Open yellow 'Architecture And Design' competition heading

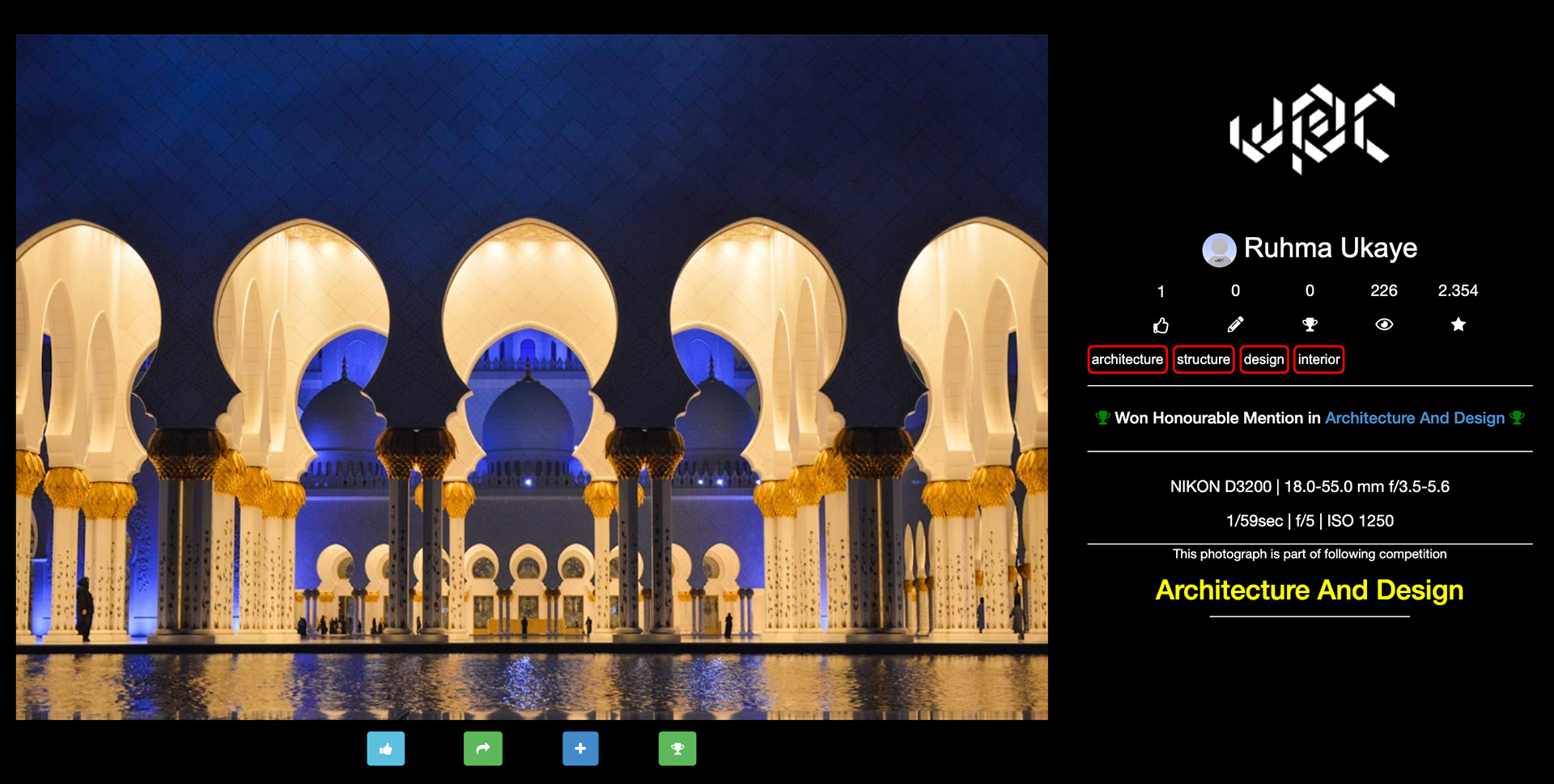(1310, 591)
